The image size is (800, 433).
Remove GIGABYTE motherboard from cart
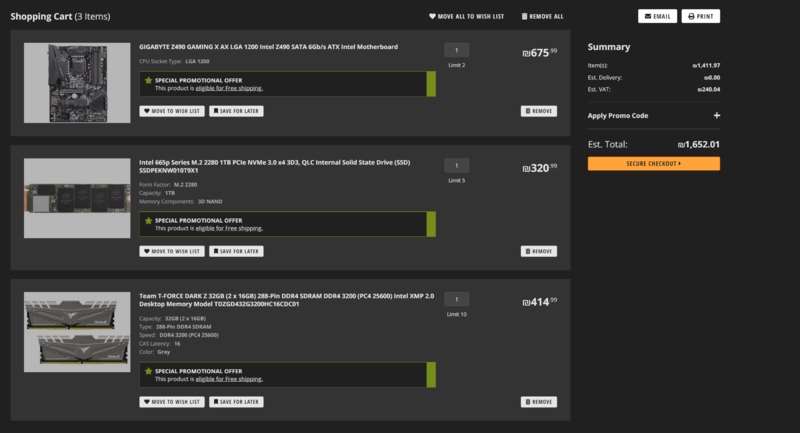click(x=539, y=111)
